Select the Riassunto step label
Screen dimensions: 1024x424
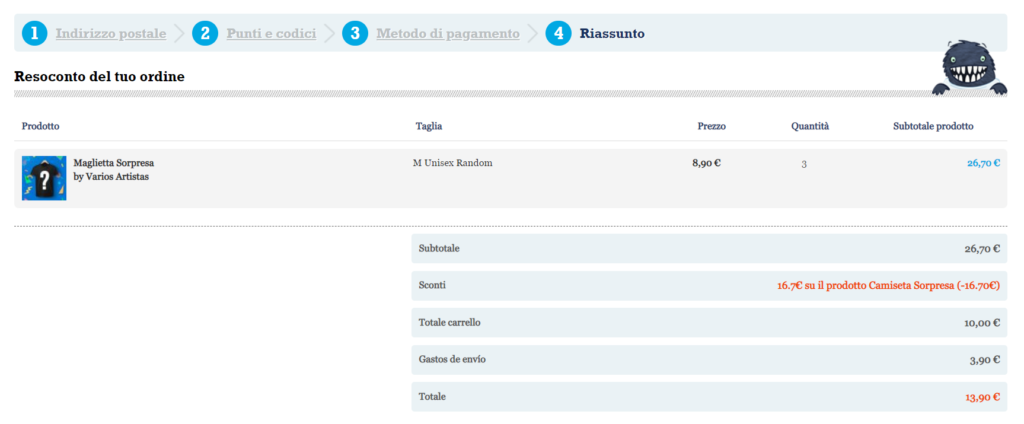pos(612,34)
